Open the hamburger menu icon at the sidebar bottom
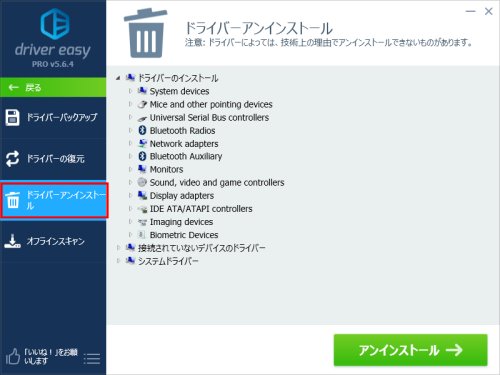Screen dimensions: 500x375 (92, 359)
